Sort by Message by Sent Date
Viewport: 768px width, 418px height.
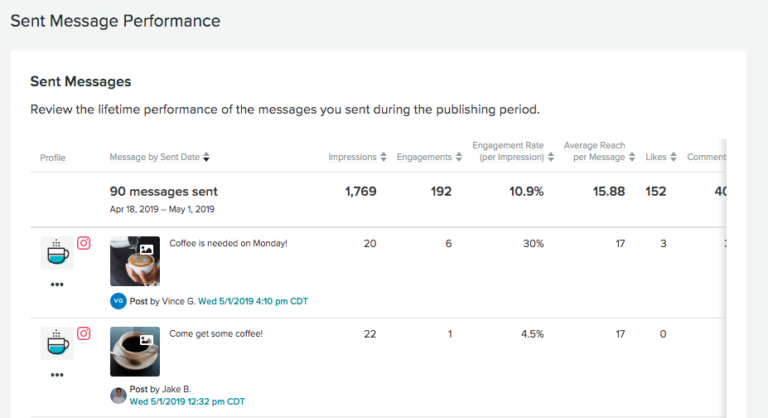(160, 157)
